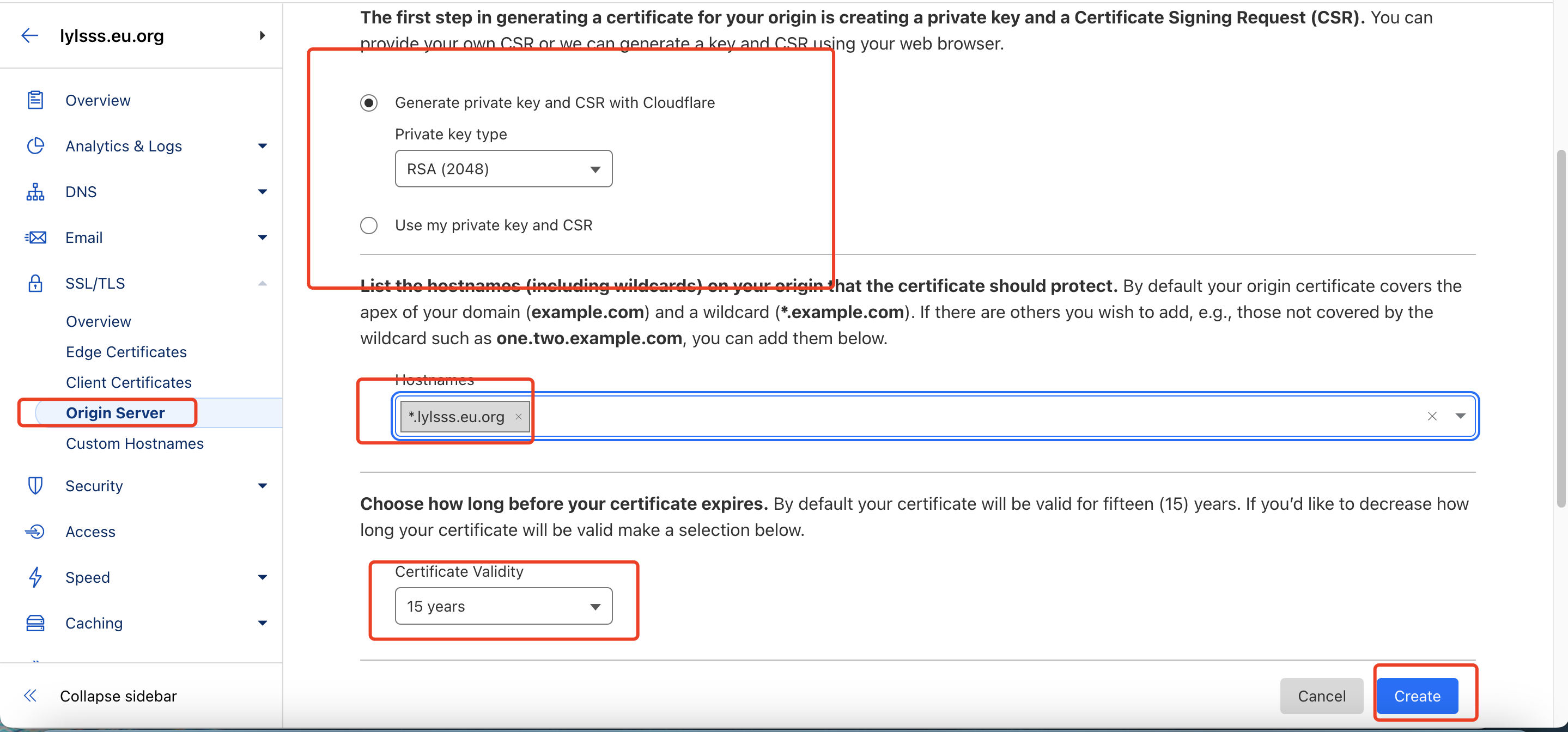Image resolution: width=1568 pixels, height=732 pixels.
Task: Click the Cancel button
Action: pyautogui.click(x=1322, y=696)
